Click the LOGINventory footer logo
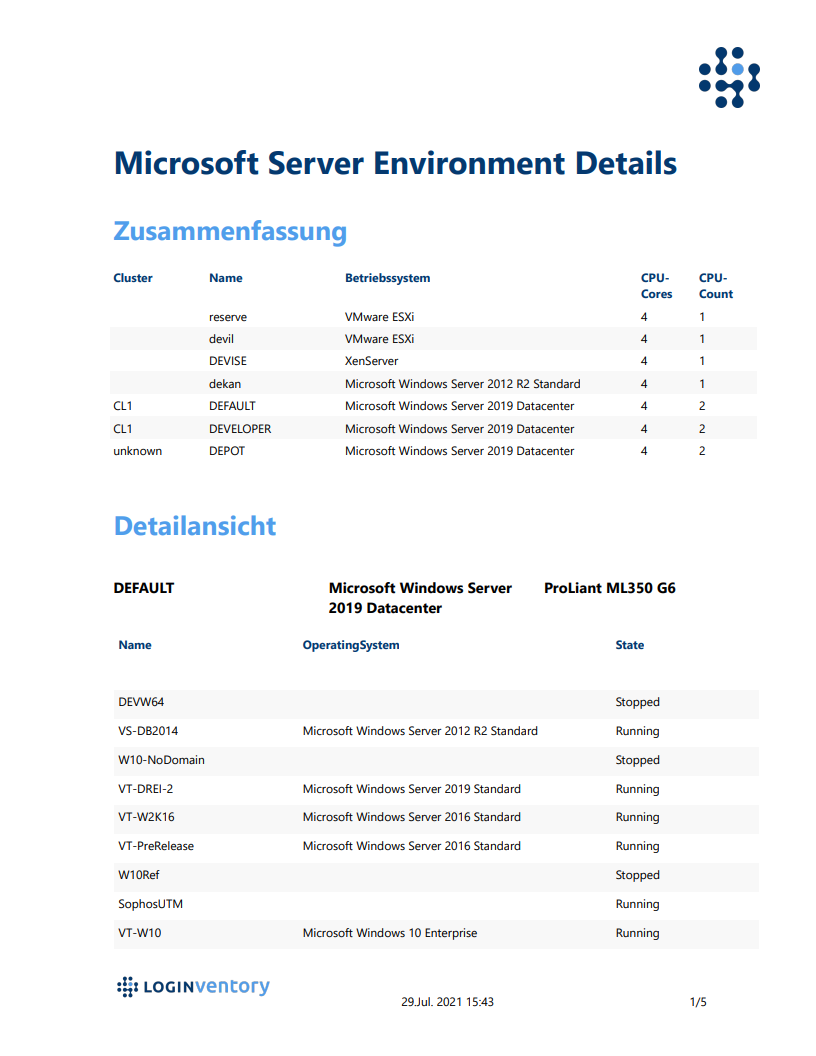Image resolution: width=816 pixels, height=1056 pixels. point(193,987)
